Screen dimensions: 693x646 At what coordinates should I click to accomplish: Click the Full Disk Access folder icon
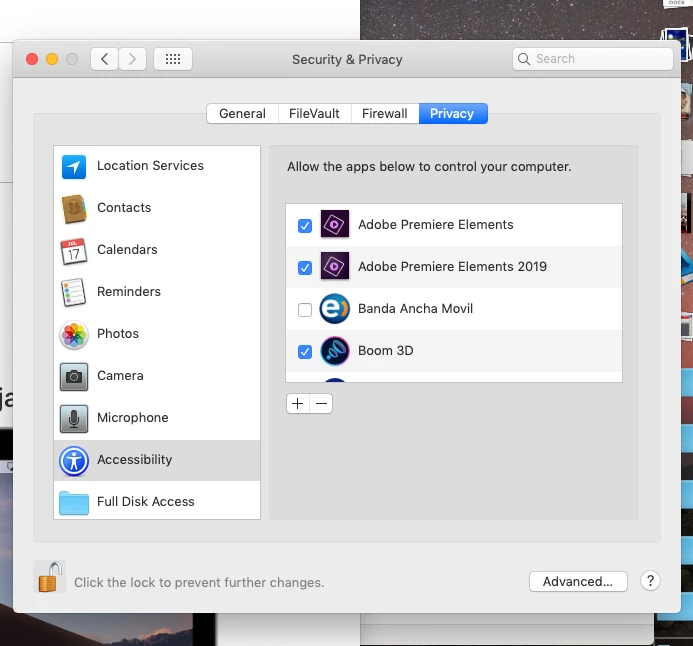[x=74, y=503]
